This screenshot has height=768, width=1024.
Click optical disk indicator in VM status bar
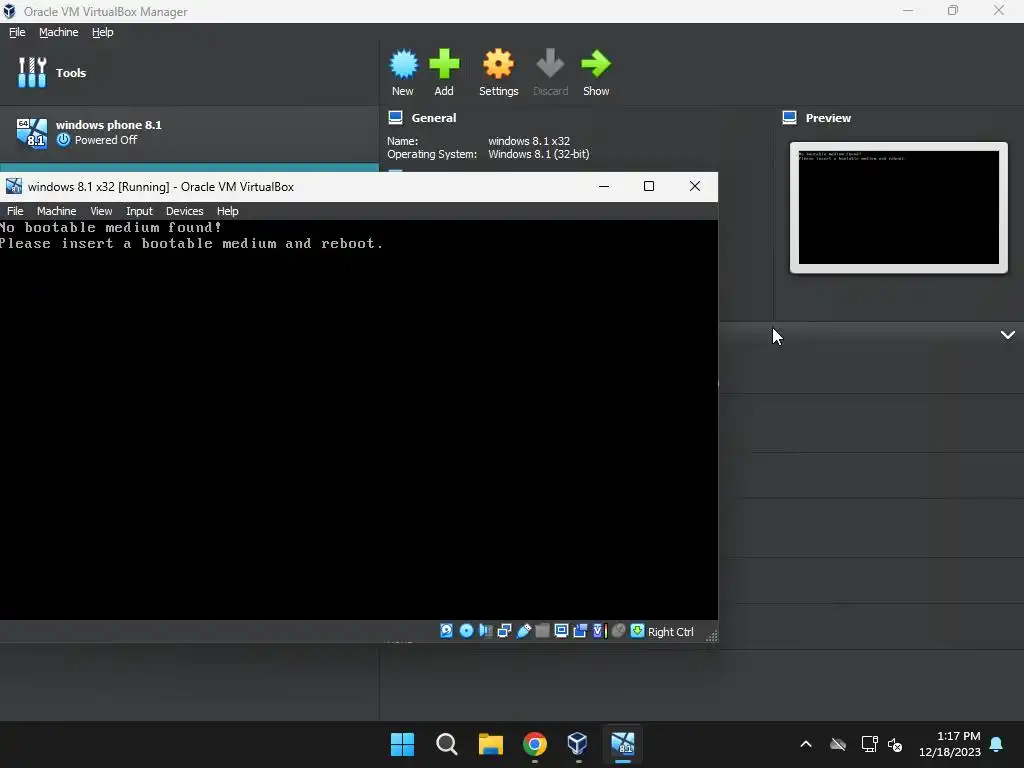pos(466,631)
